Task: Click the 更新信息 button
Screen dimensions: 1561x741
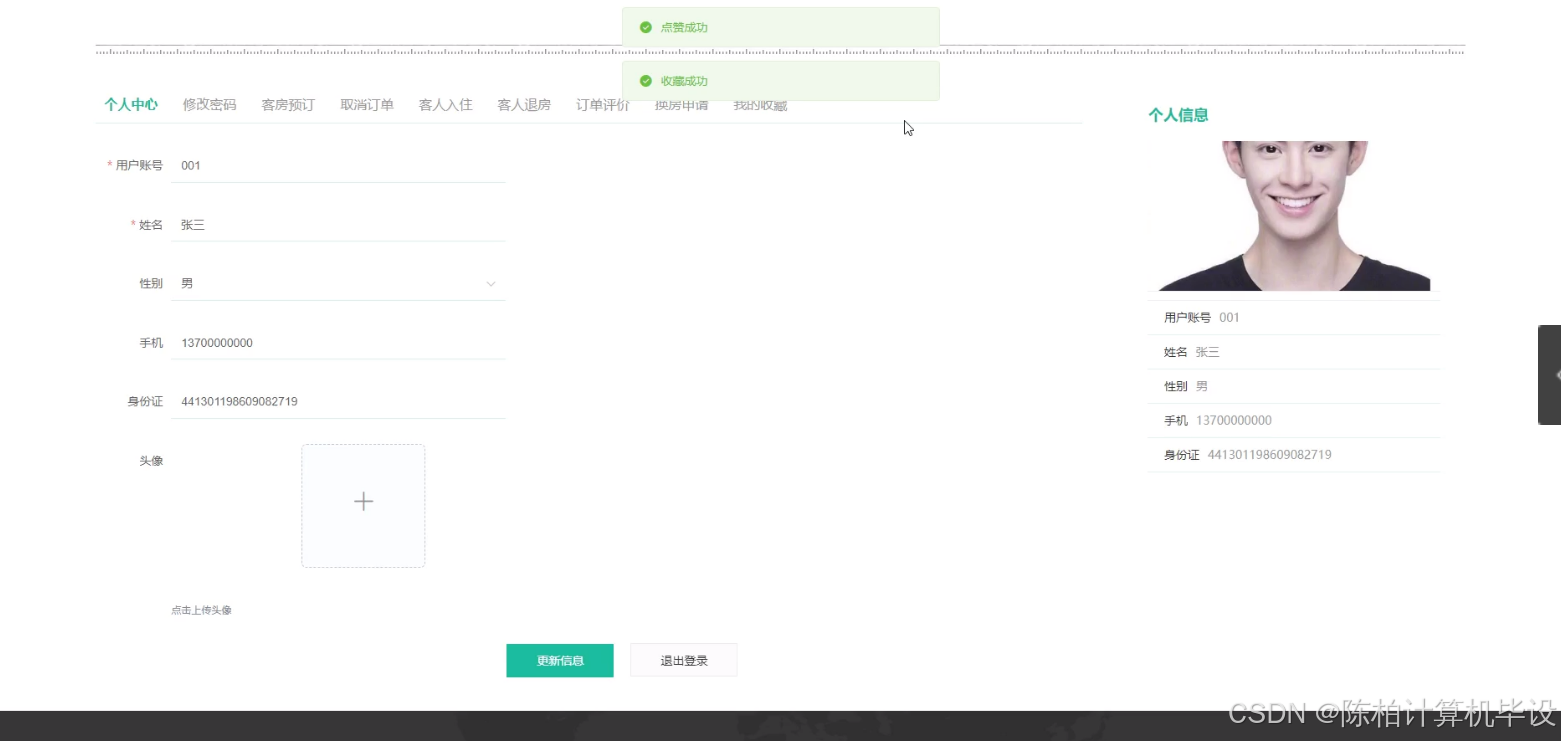Action: (x=560, y=661)
